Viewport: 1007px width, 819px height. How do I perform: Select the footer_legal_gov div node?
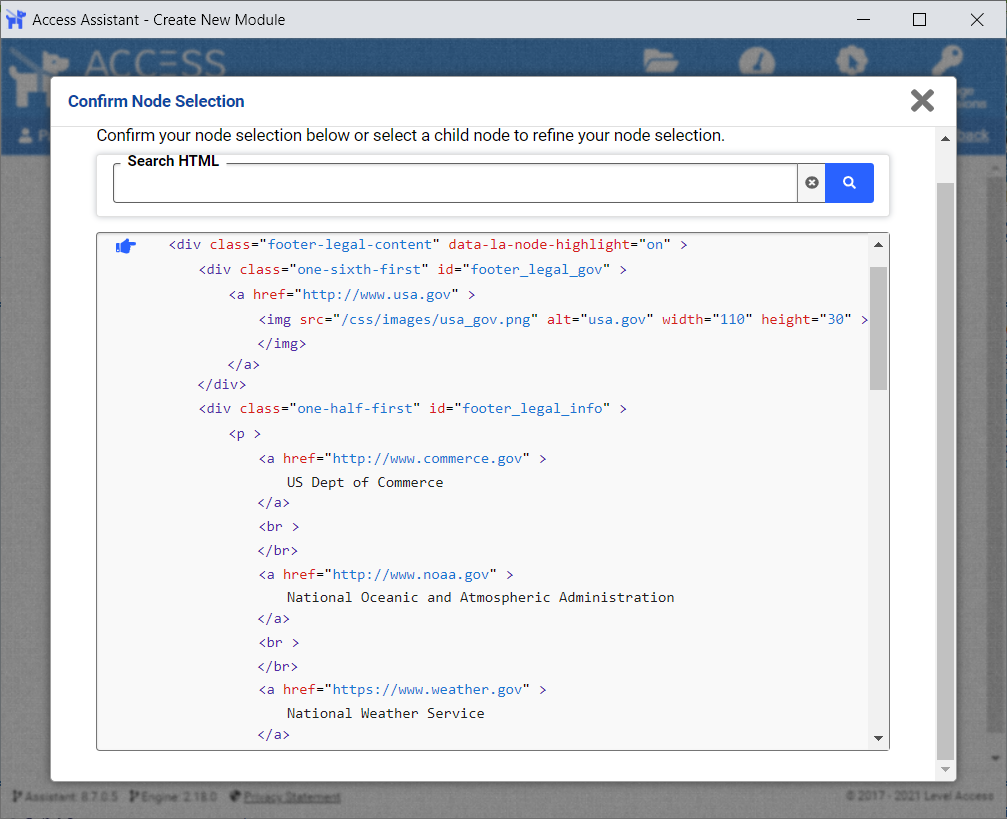(x=412, y=270)
